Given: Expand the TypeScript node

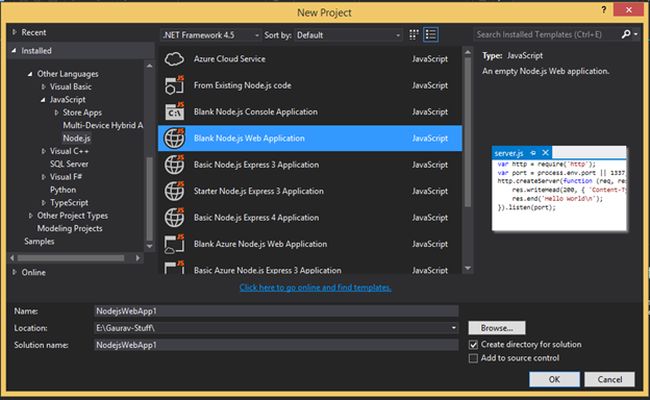Looking at the screenshot, I should click(44, 203).
